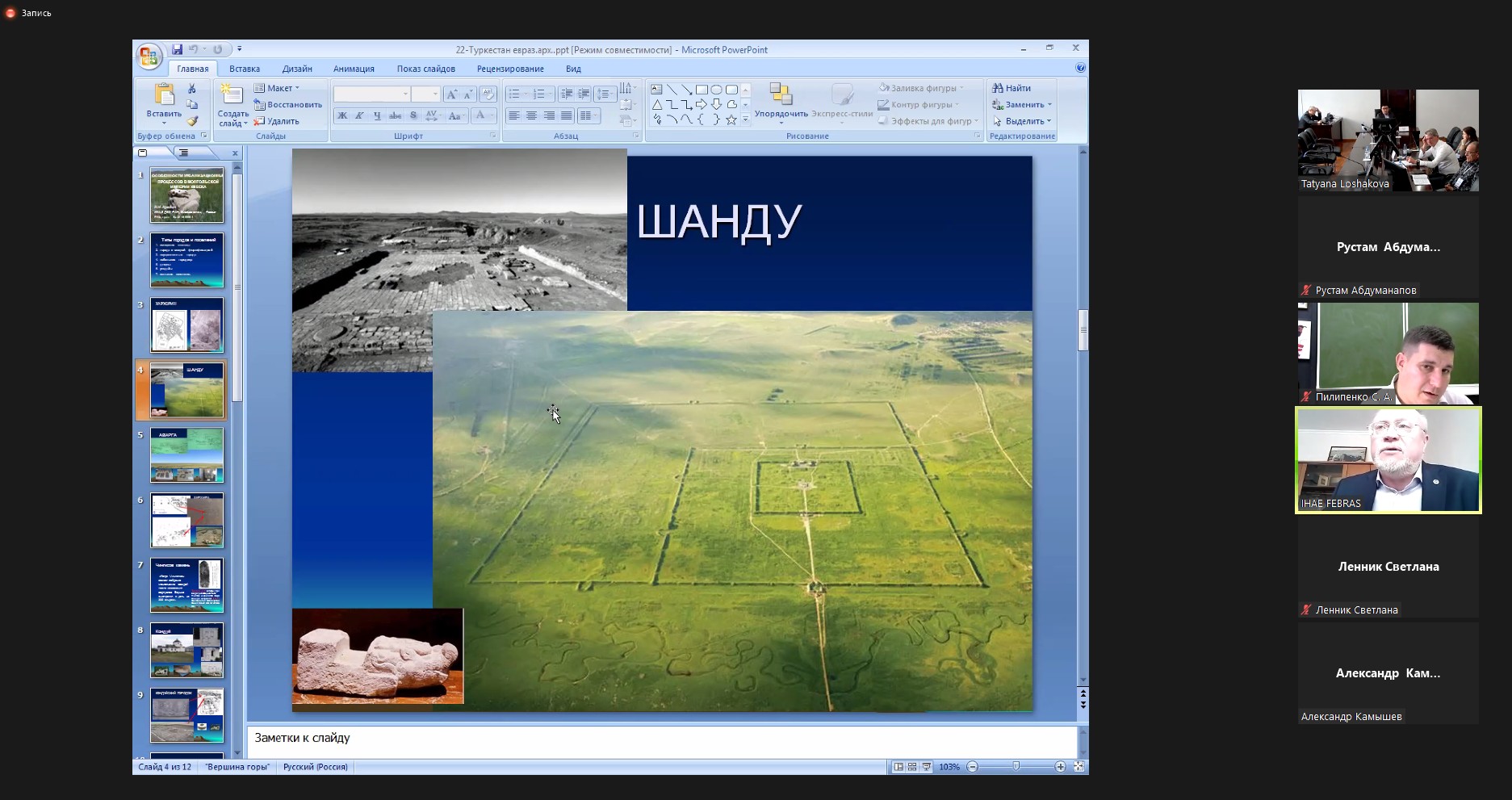Save the presentation via quick access toolbar
Screen dimensions: 1512x800
[177, 49]
